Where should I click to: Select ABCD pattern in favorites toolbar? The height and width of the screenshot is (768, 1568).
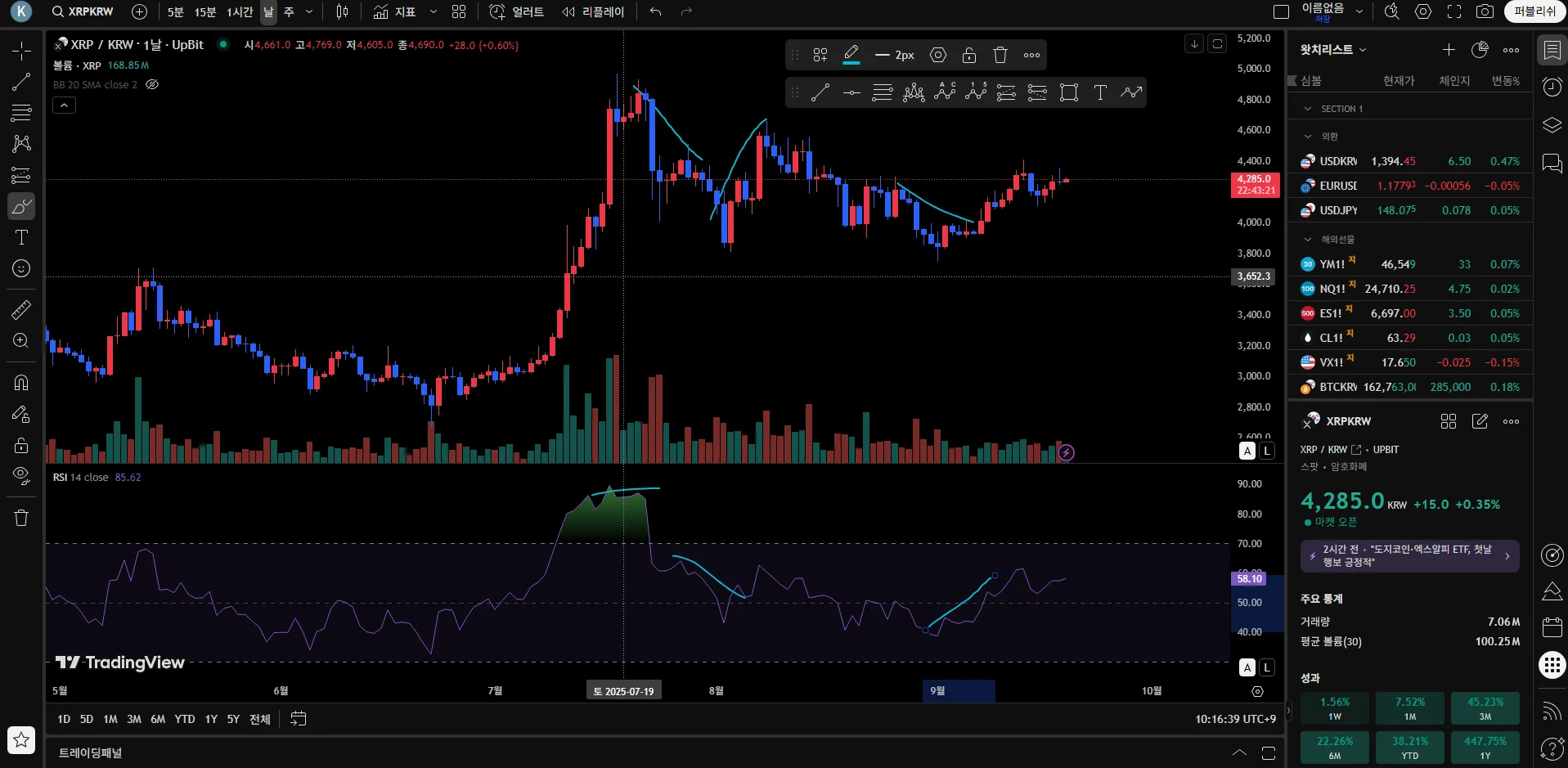click(945, 92)
